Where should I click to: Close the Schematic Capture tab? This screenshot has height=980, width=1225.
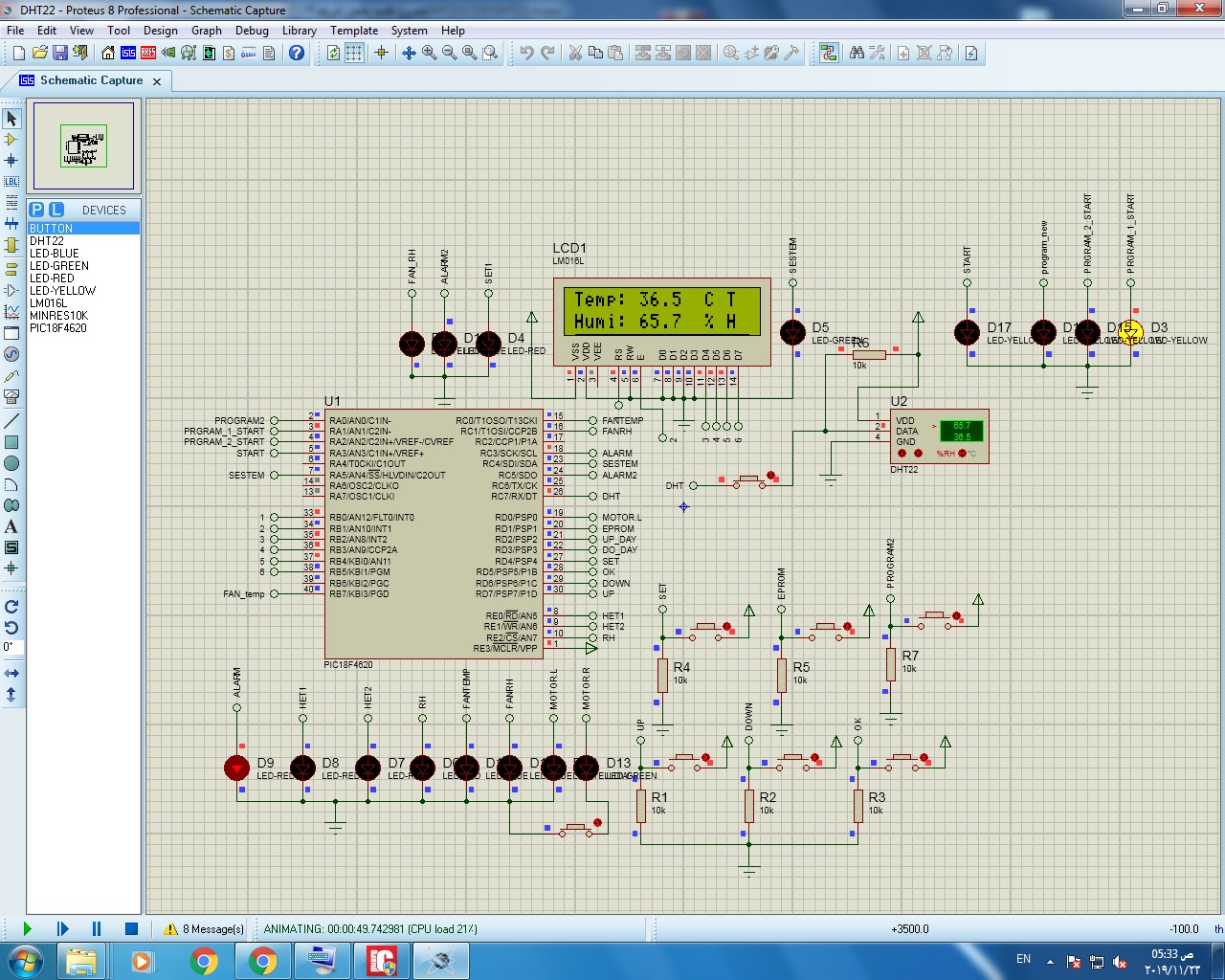[x=158, y=81]
